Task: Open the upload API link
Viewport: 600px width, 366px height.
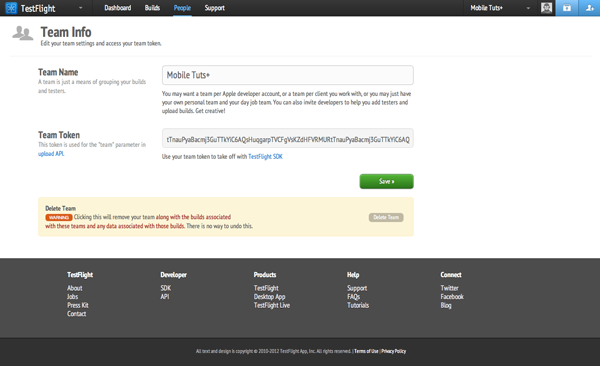Action: pos(51,154)
